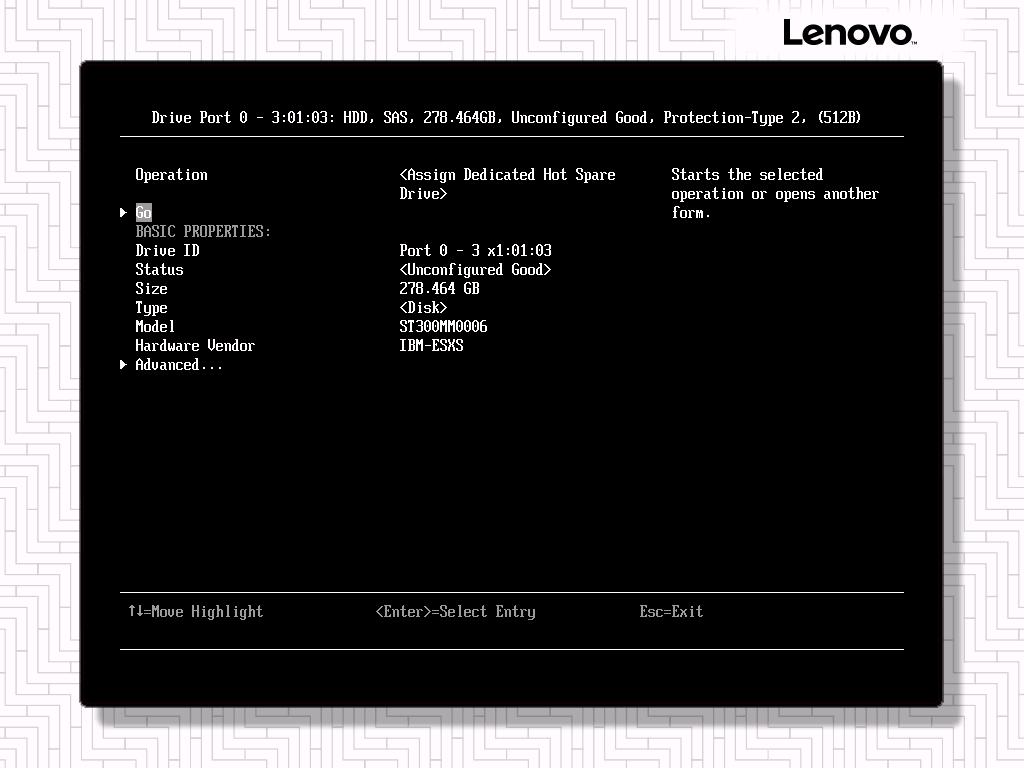Select the Operation row label
1024x768 pixels.
tap(171, 175)
